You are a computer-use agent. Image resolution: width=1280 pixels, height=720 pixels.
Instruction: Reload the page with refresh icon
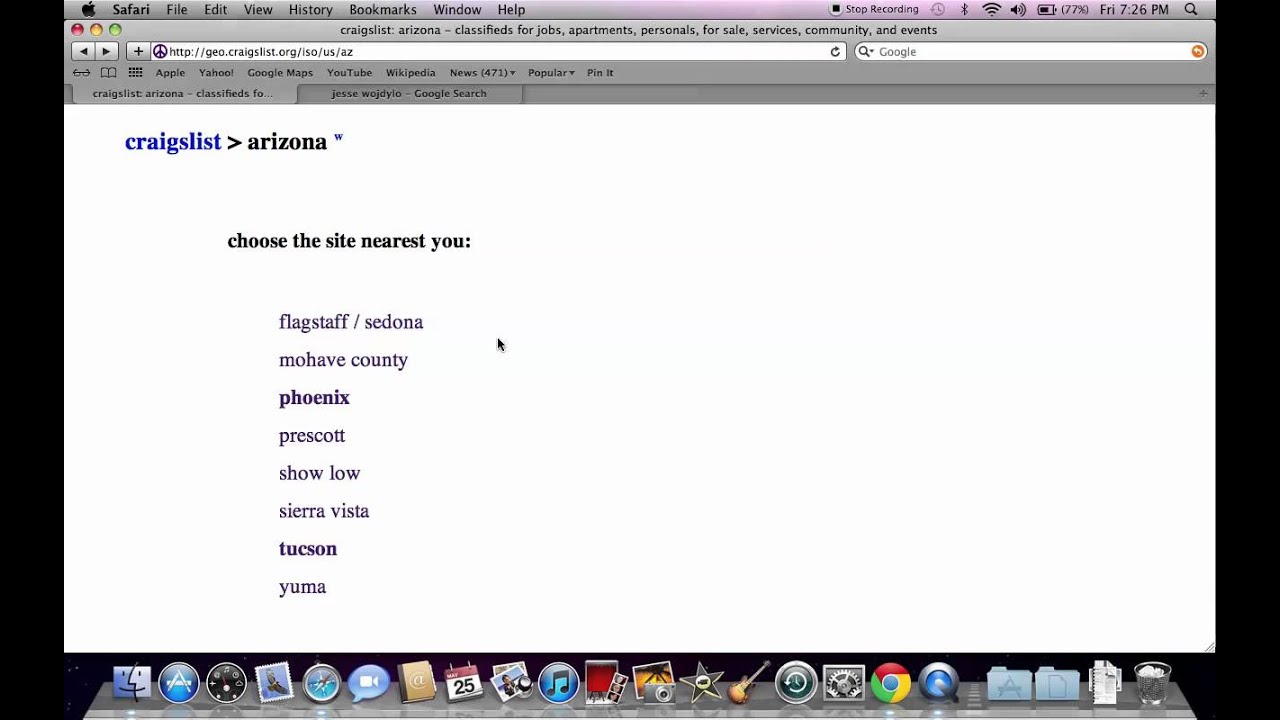835,51
